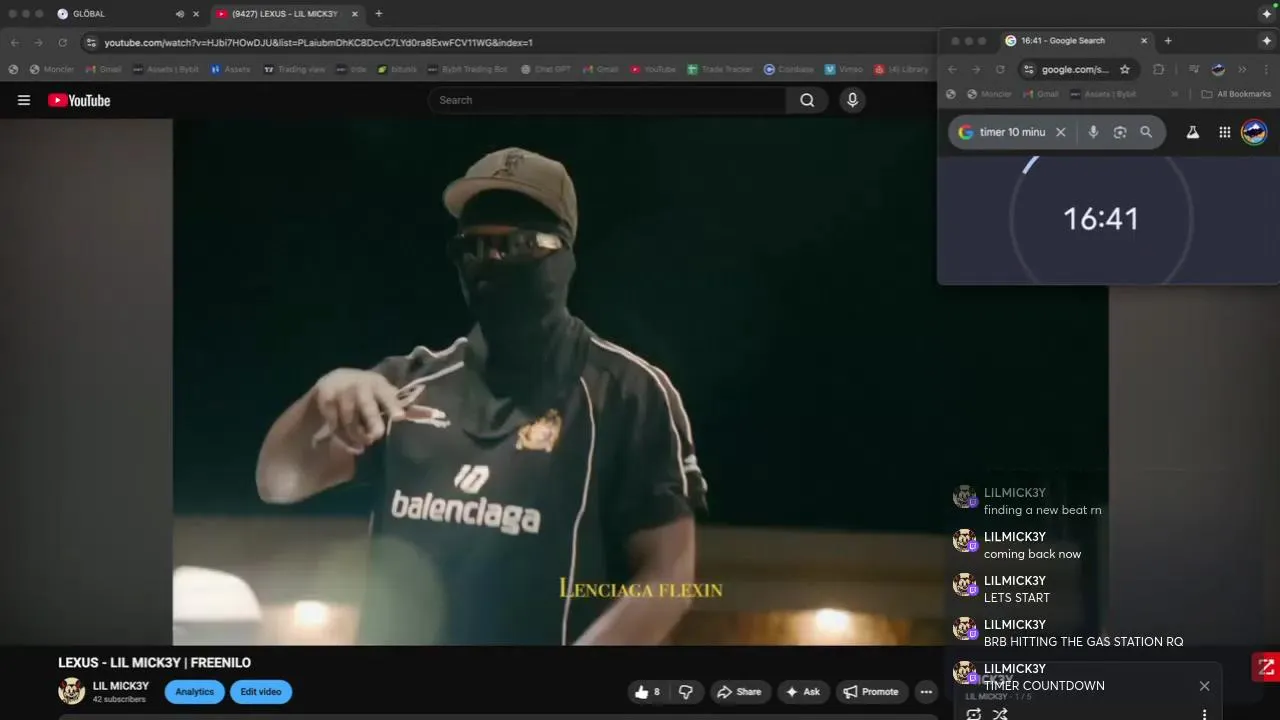This screenshot has width=1280, height=720.
Task: Share the video
Action: [740, 692]
